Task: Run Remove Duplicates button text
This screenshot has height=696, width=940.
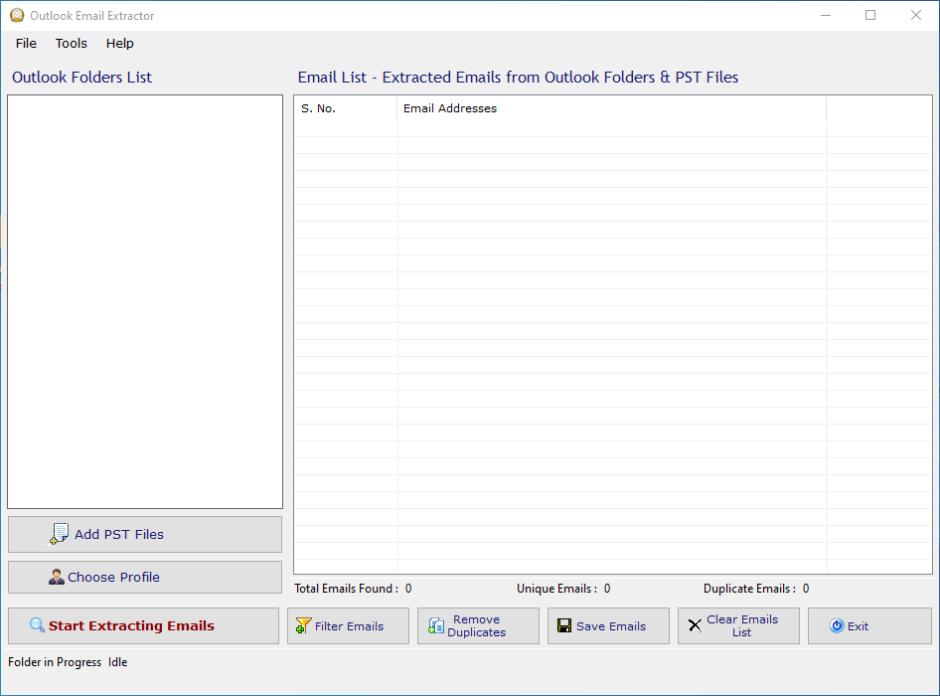Action: pyautogui.click(x=477, y=626)
